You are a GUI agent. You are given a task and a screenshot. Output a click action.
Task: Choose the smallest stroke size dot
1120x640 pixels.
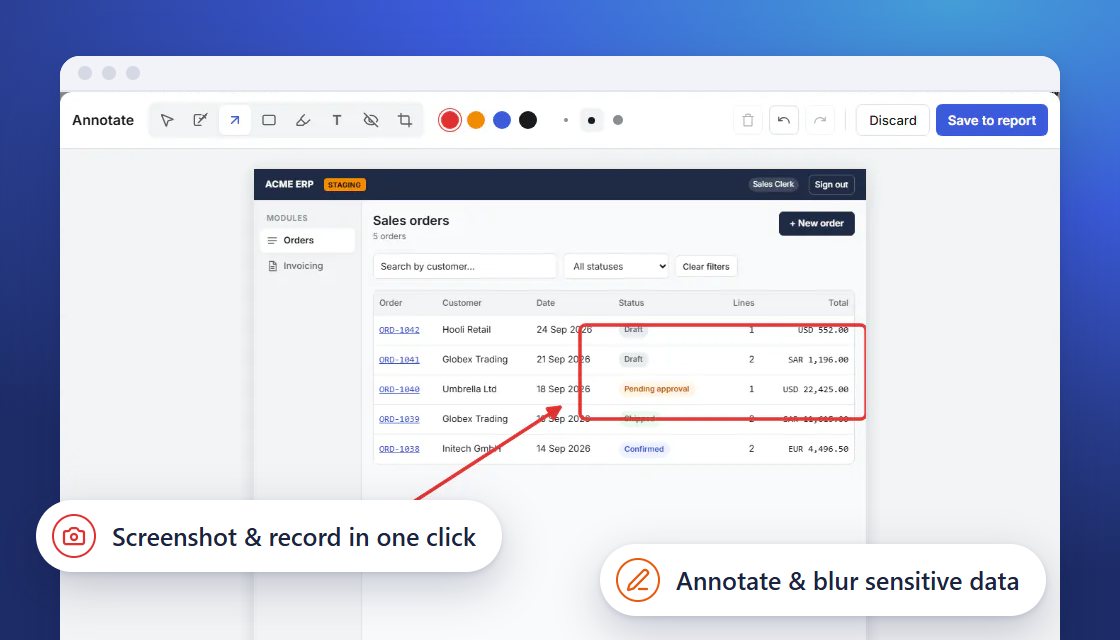(x=566, y=120)
